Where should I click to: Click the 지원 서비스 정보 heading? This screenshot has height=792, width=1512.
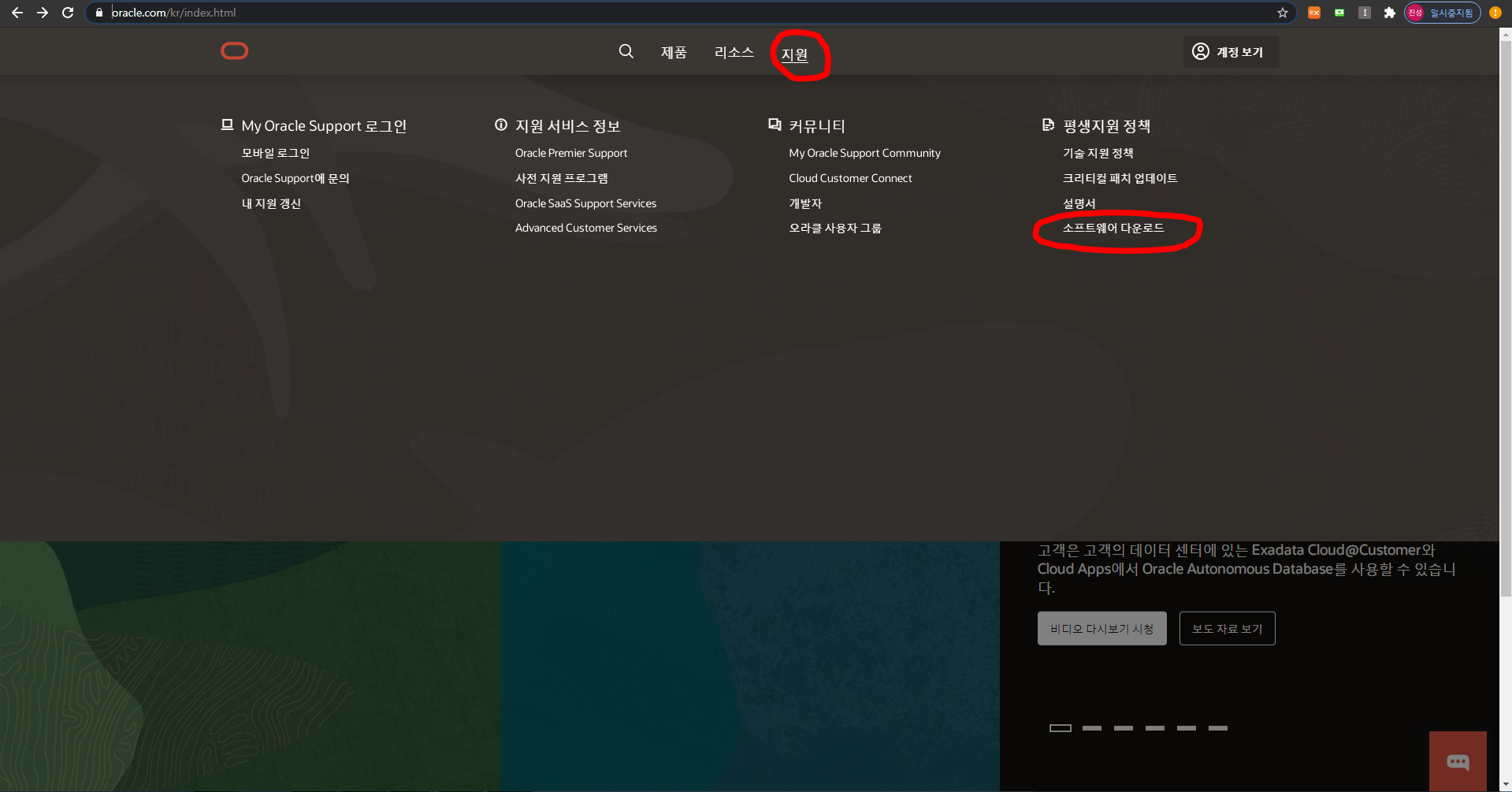(x=567, y=126)
